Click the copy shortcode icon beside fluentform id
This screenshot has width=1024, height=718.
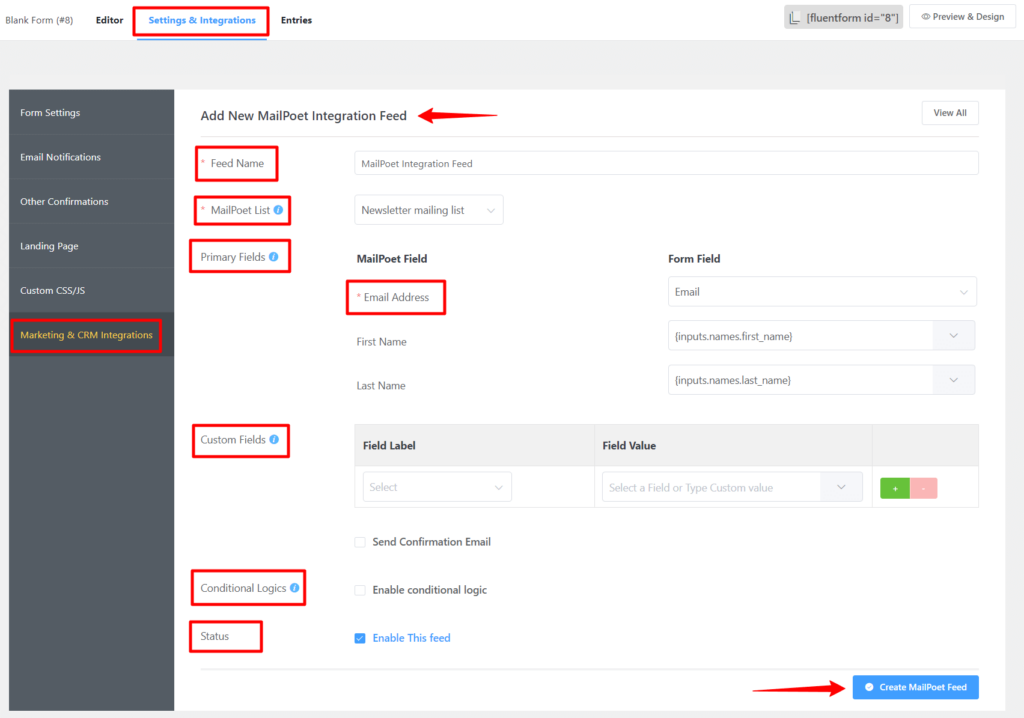(x=796, y=16)
